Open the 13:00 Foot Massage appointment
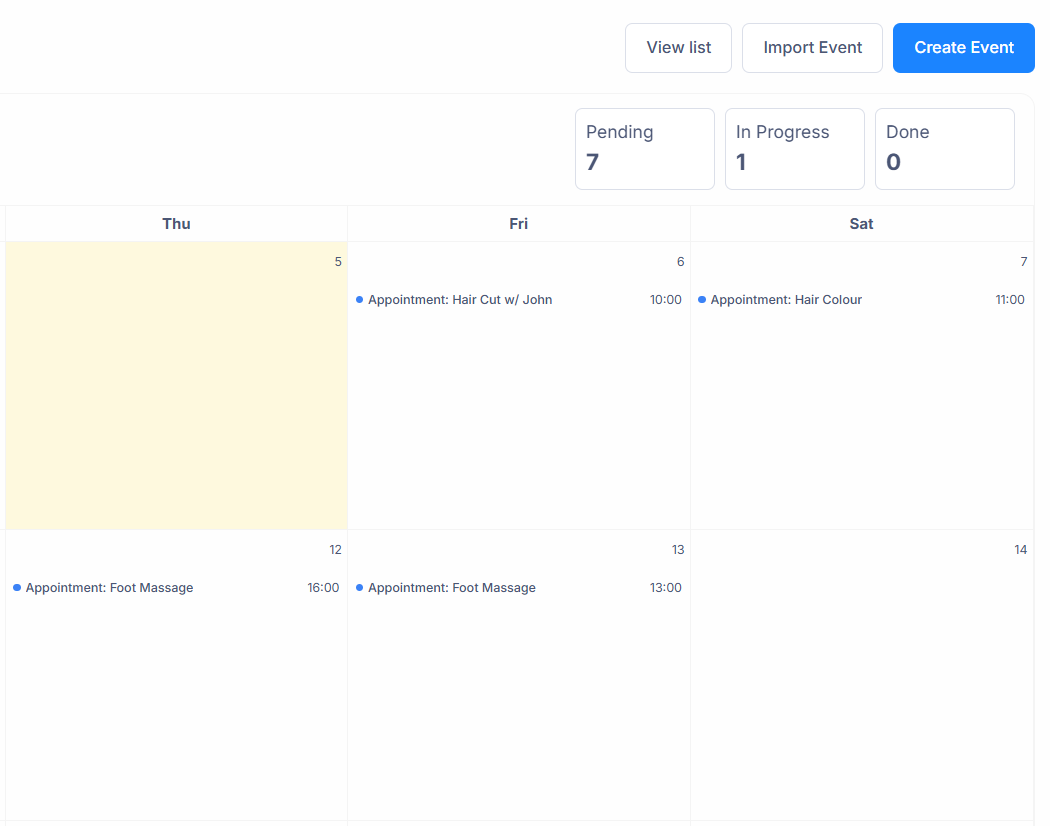The width and height of the screenshot is (1050, 826). 452,588
